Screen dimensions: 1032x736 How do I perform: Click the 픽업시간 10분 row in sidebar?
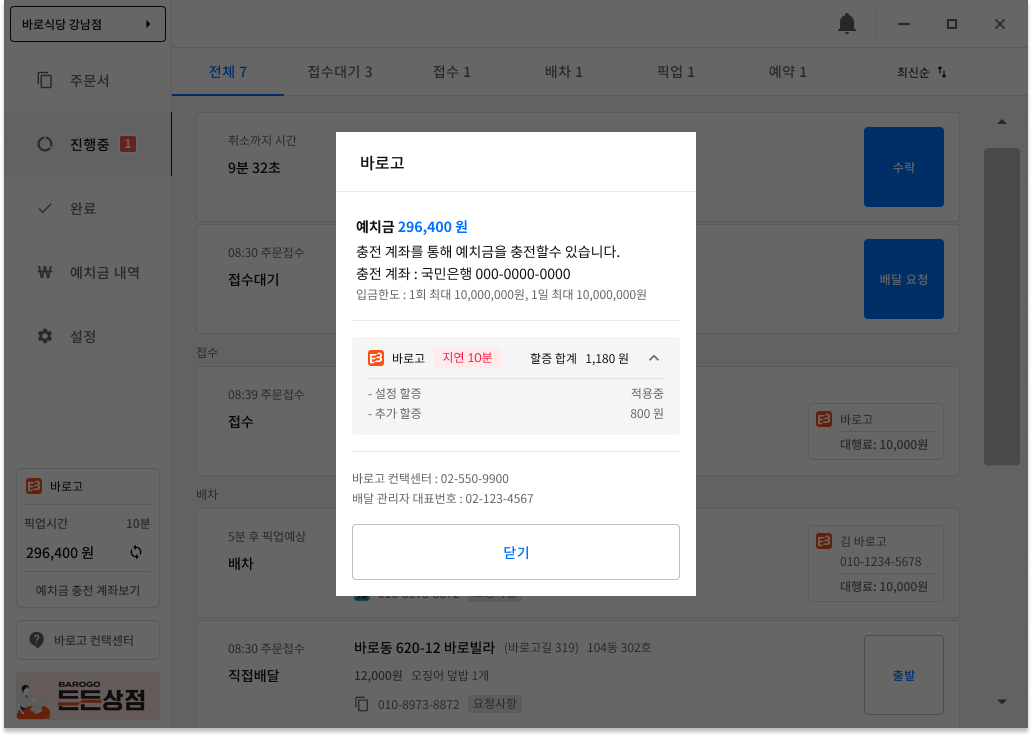pos(88,523)
